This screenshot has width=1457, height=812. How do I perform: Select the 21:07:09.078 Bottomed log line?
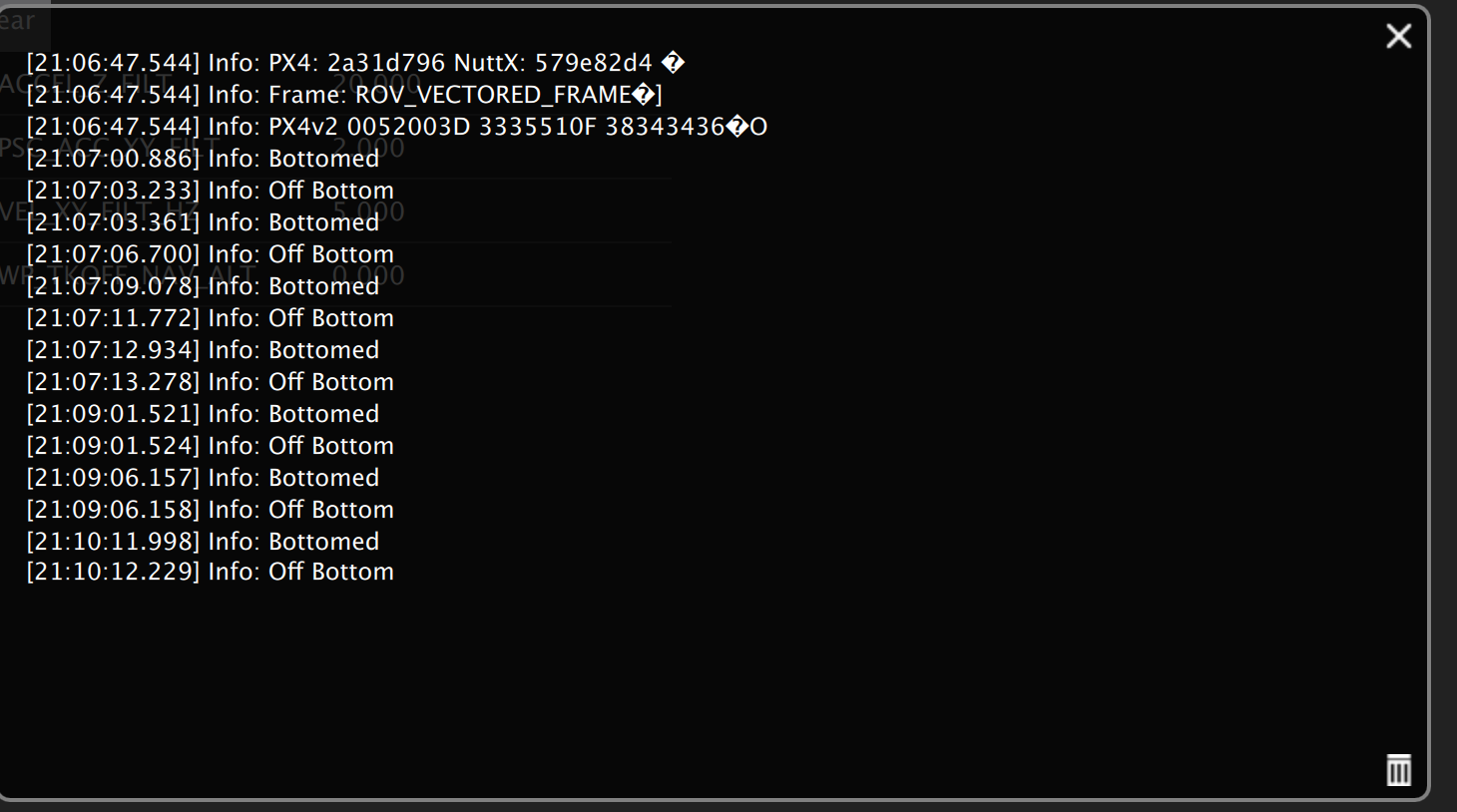[x=203, y=286]
